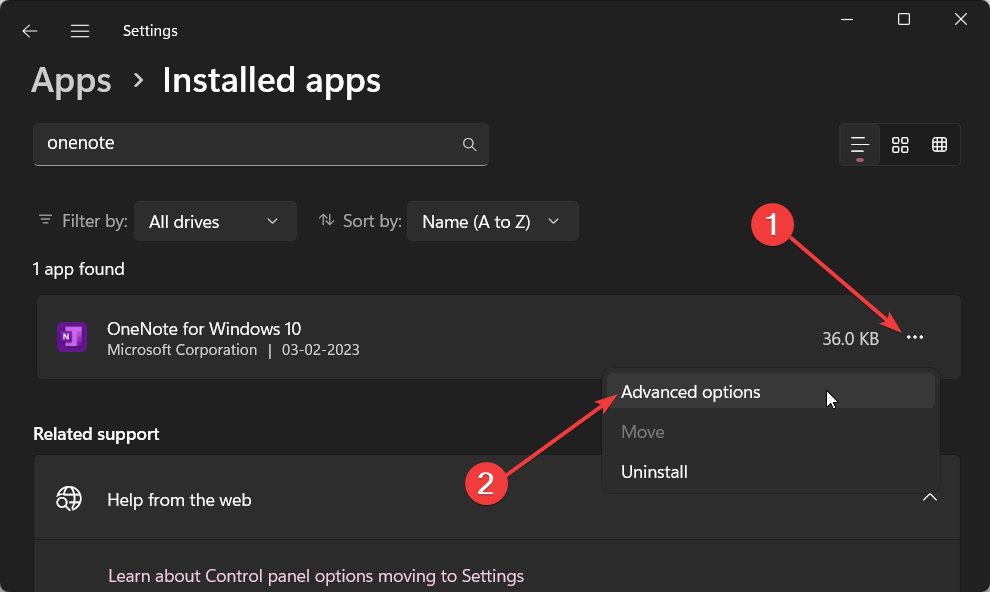990x592 pixels.
Task: Navigate to Apps in the breadcrumb
Action: click(x=71, y=81)
